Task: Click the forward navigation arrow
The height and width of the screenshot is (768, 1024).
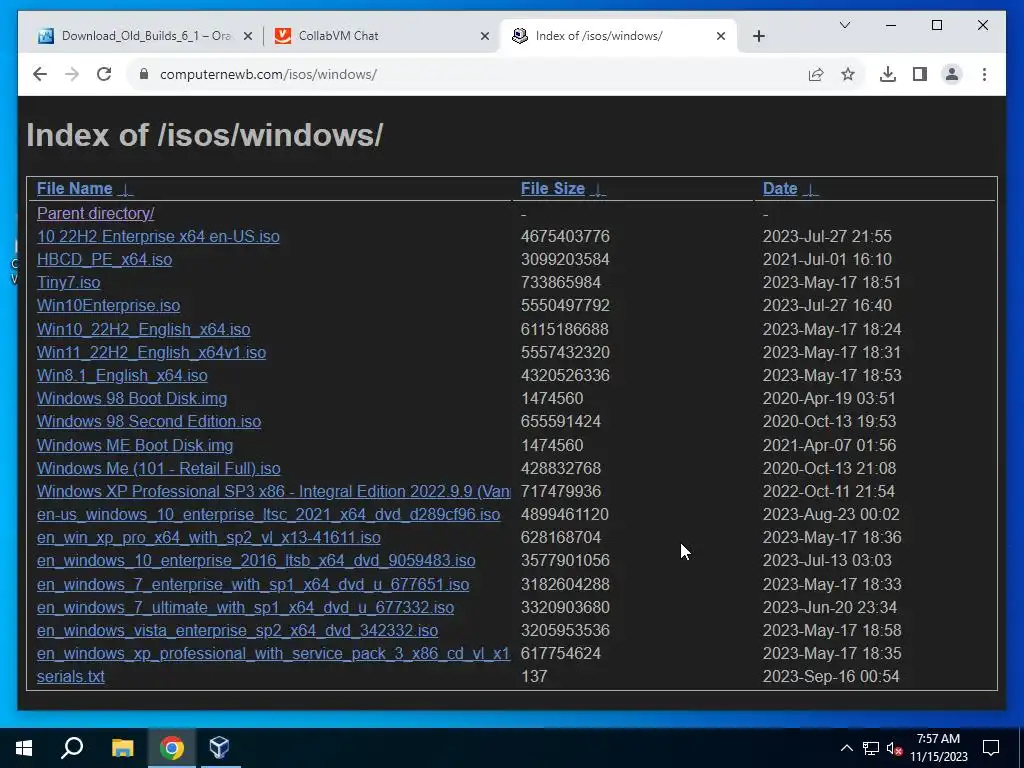Action: pyautogui.click(x=72, y=74)
